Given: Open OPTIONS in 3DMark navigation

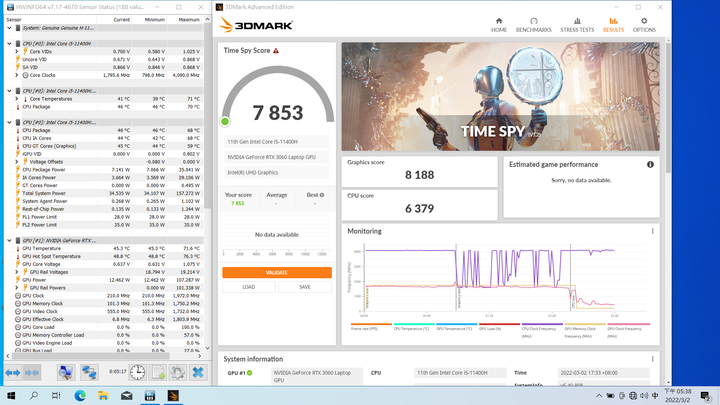Looking at the screenshot, I should click(x=644, y=25).
